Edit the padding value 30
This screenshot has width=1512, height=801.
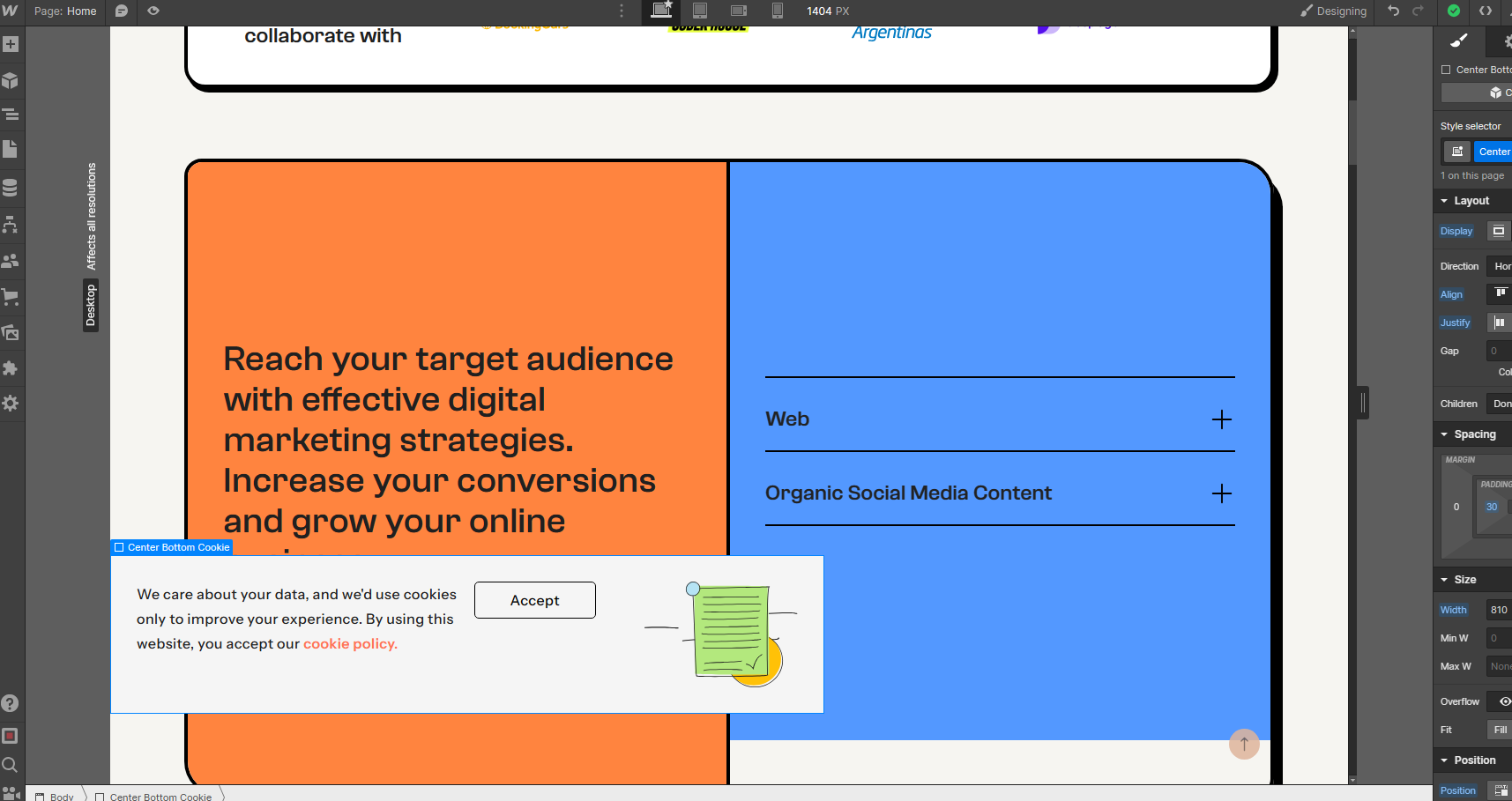[1491, 507]
